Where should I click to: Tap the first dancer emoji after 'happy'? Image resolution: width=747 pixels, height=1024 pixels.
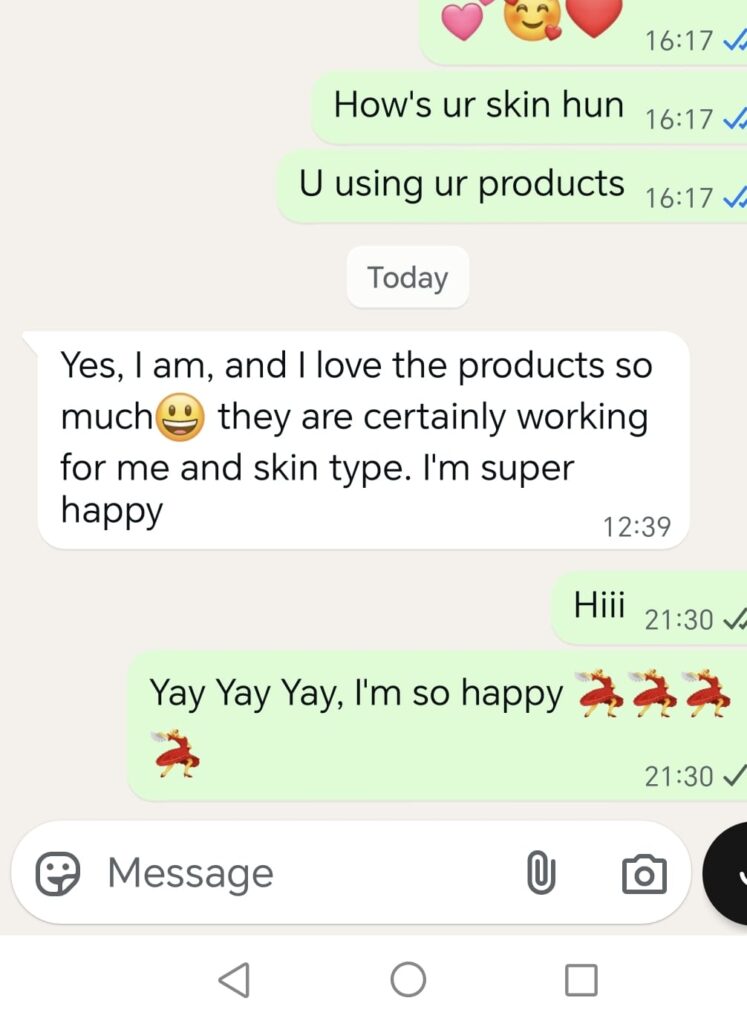coord(601,693)
